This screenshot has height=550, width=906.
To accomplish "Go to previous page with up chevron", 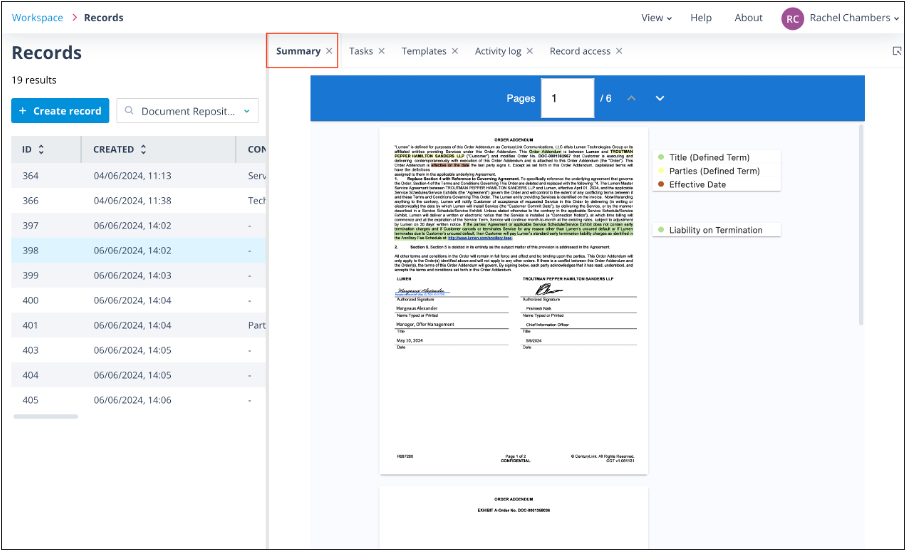I will [632, 98].
